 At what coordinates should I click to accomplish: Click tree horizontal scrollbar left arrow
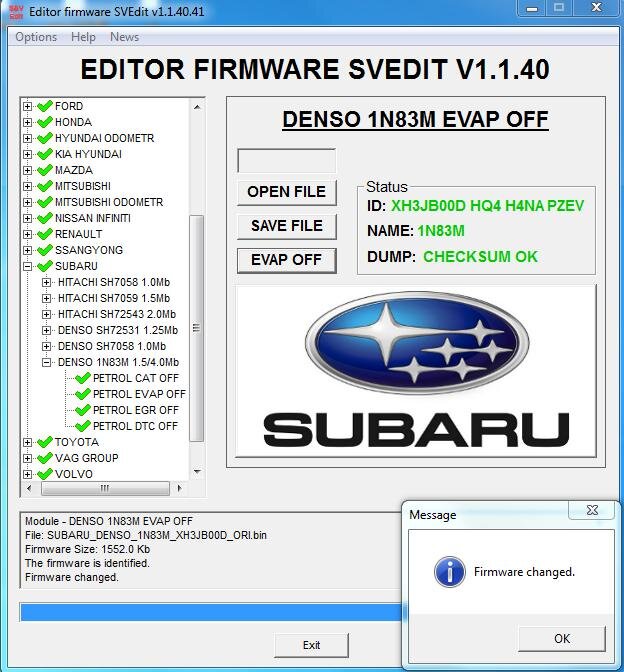[29, 488]
